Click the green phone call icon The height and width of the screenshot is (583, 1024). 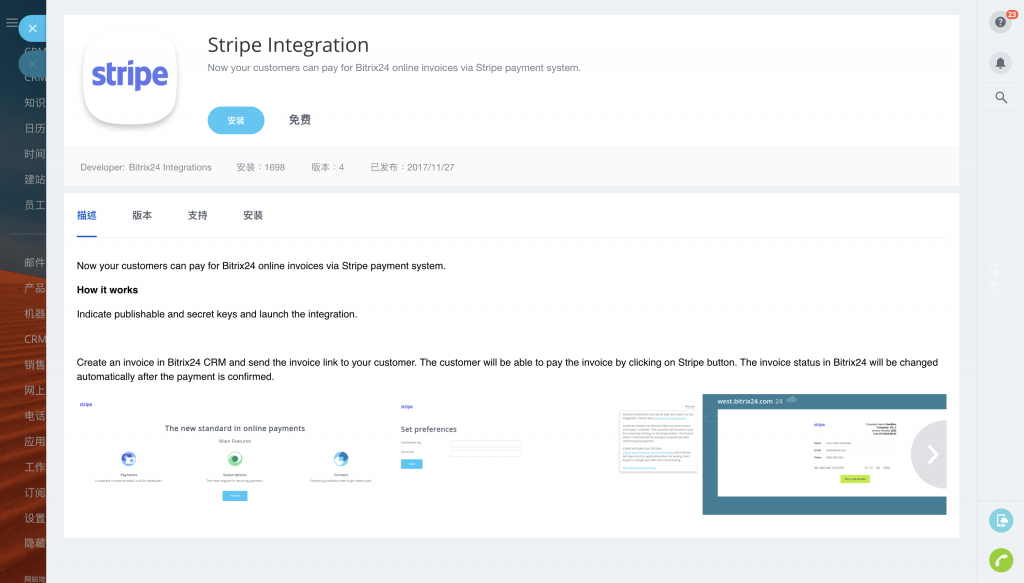(x=1000, y=560)
